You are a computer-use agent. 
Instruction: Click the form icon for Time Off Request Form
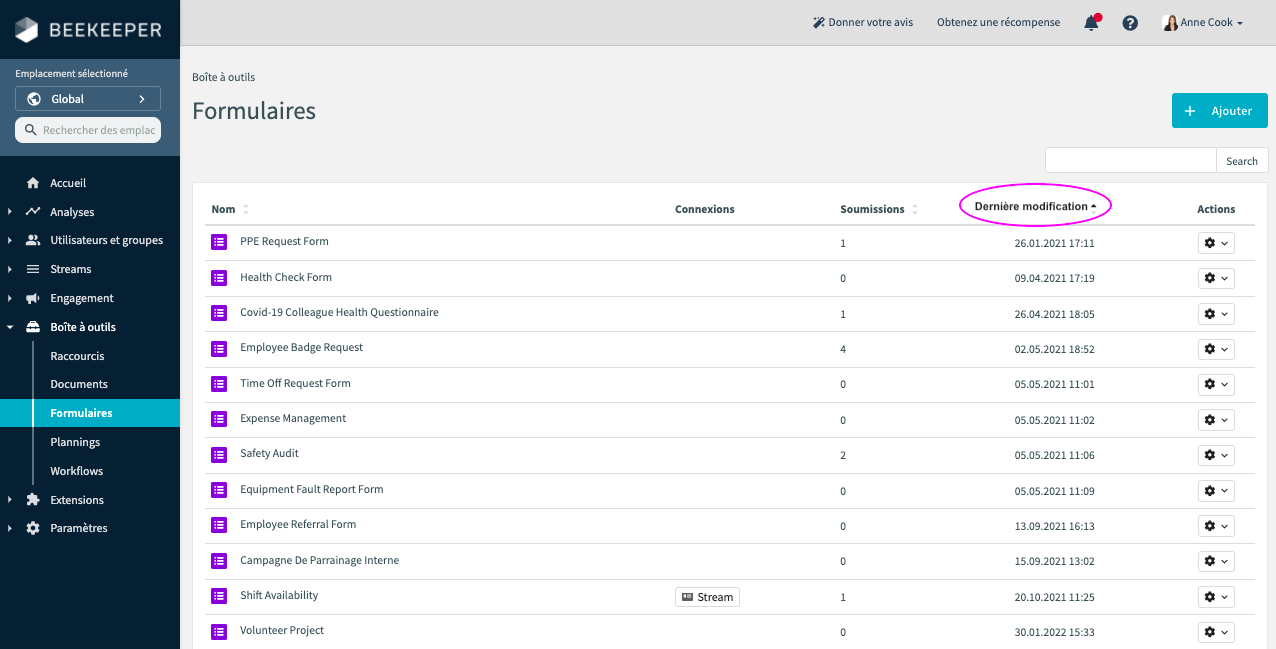219,384
